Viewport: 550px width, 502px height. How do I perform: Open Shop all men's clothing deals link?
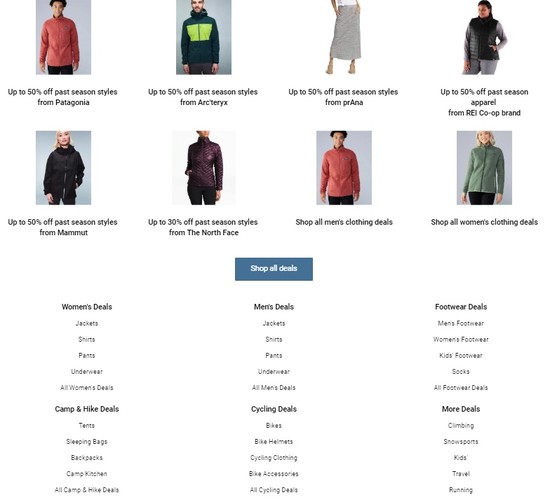[x=344, y=222]
